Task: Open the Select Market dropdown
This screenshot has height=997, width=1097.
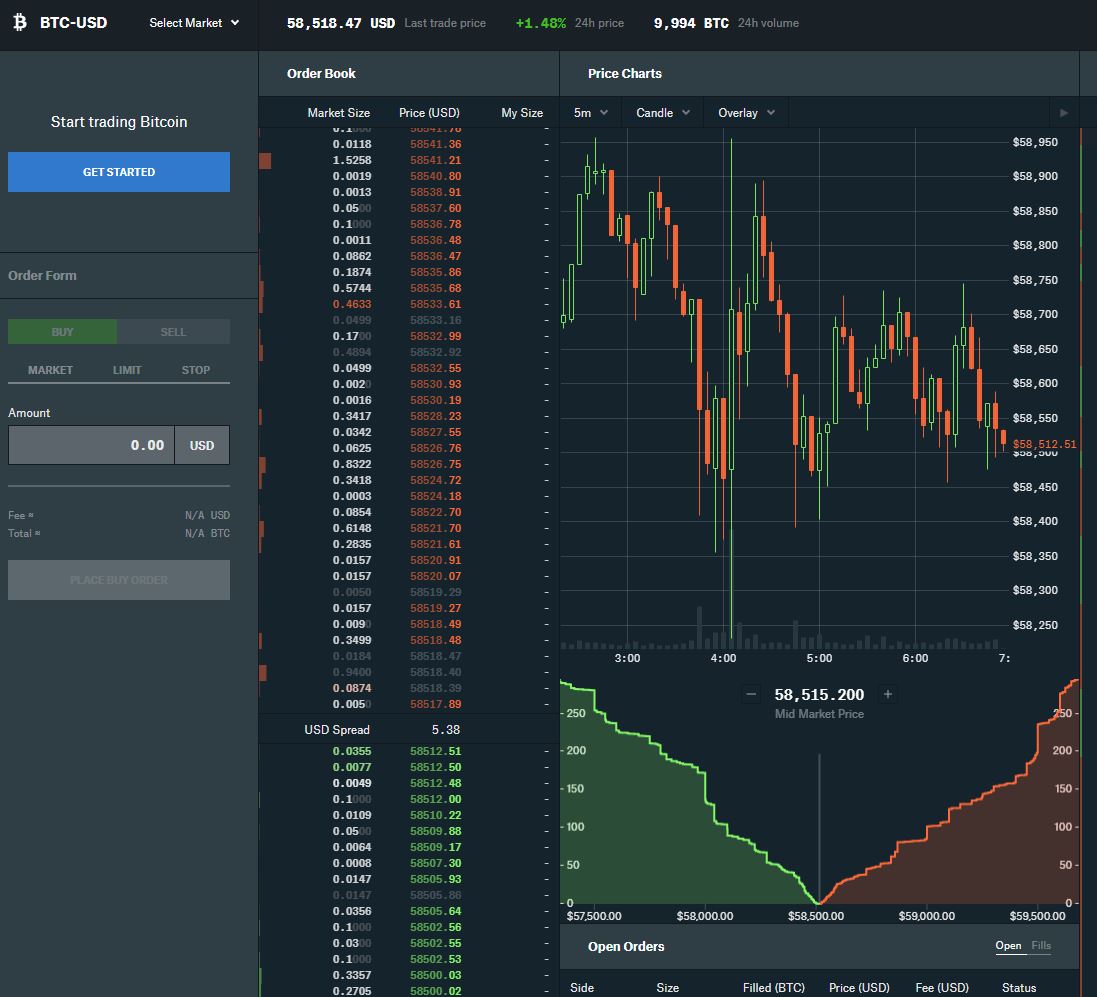Action: click(x=194, y=23)
